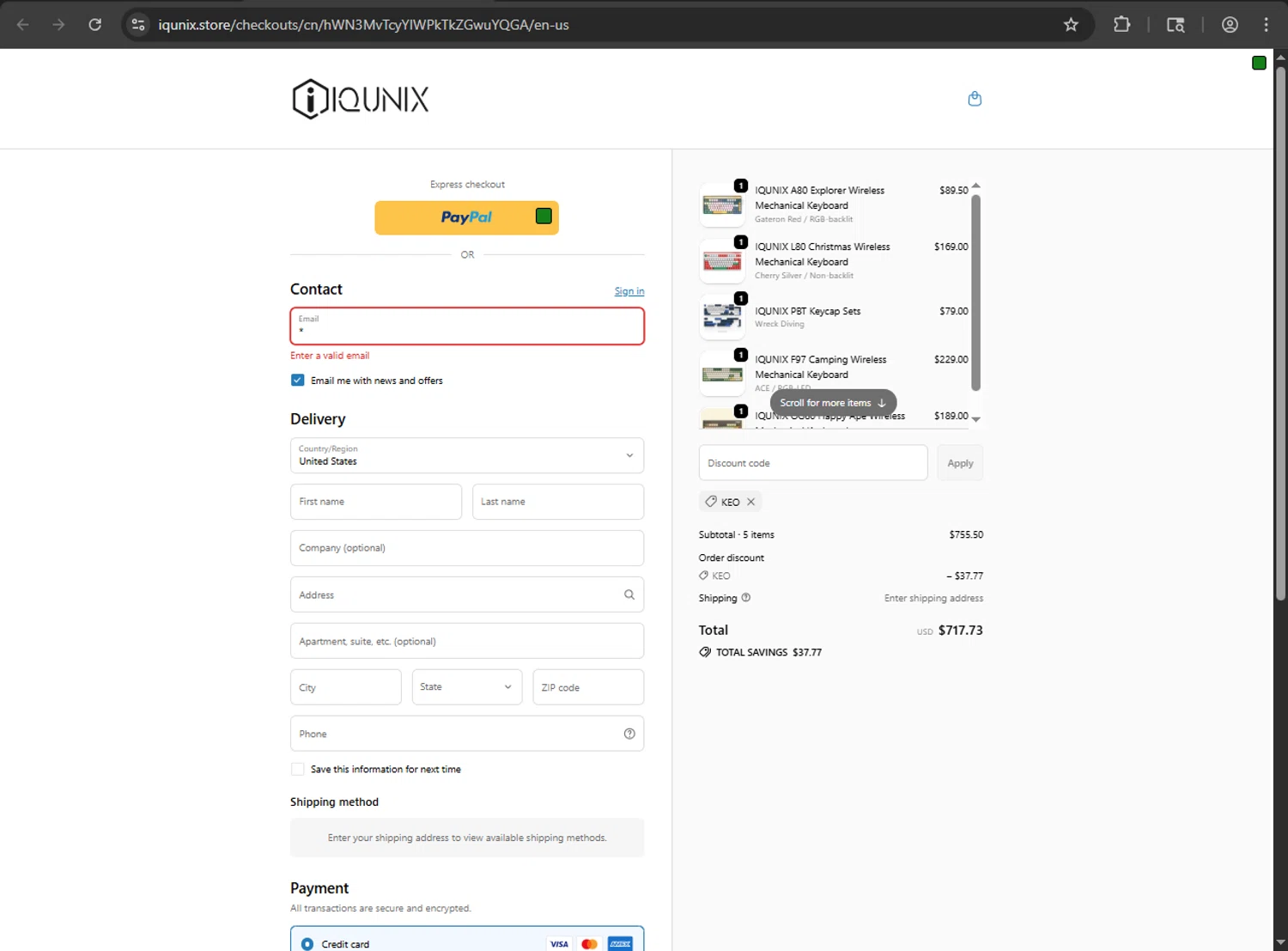Click the City field
Screen dimensions: 1288x951
(x=345, y=687)
